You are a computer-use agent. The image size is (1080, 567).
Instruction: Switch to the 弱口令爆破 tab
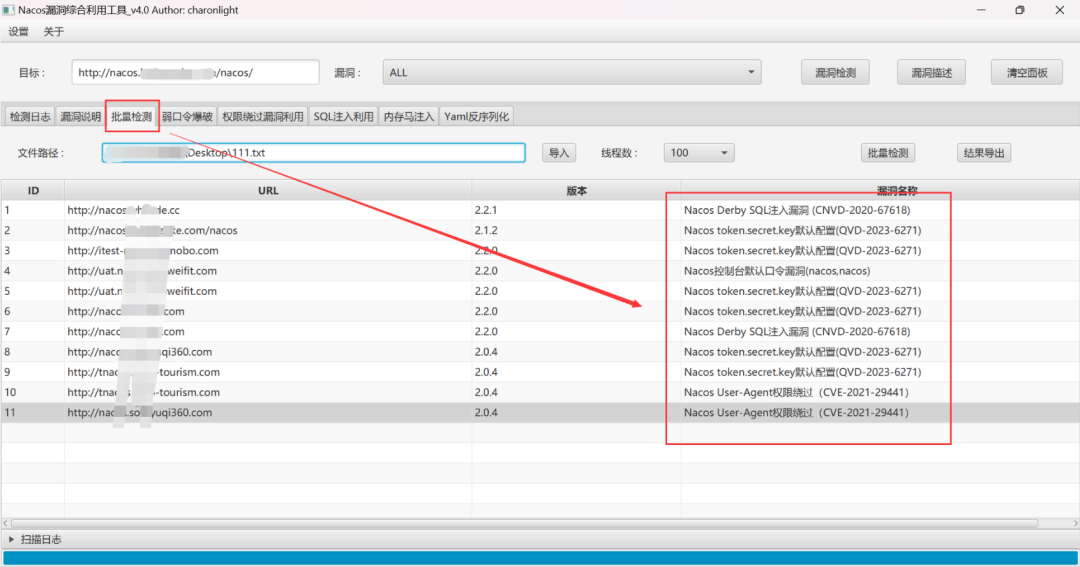[187, 116]
